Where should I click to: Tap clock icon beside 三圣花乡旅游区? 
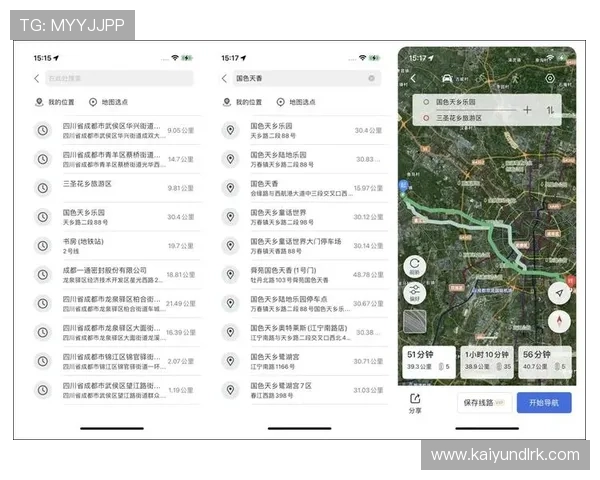tap(43, 188)
